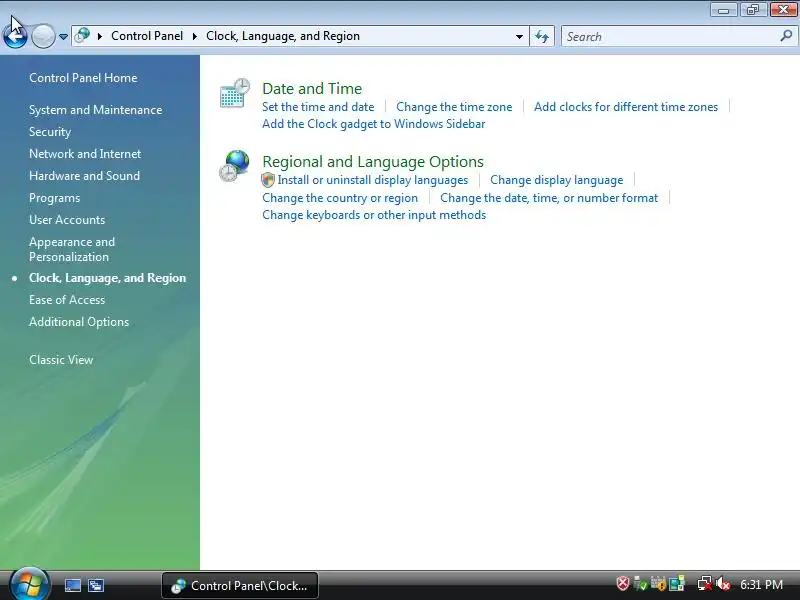Image resolution: width=800 pixels, height=600 pixels.
Task: Switch to Classic View
Action: point(61,360)
